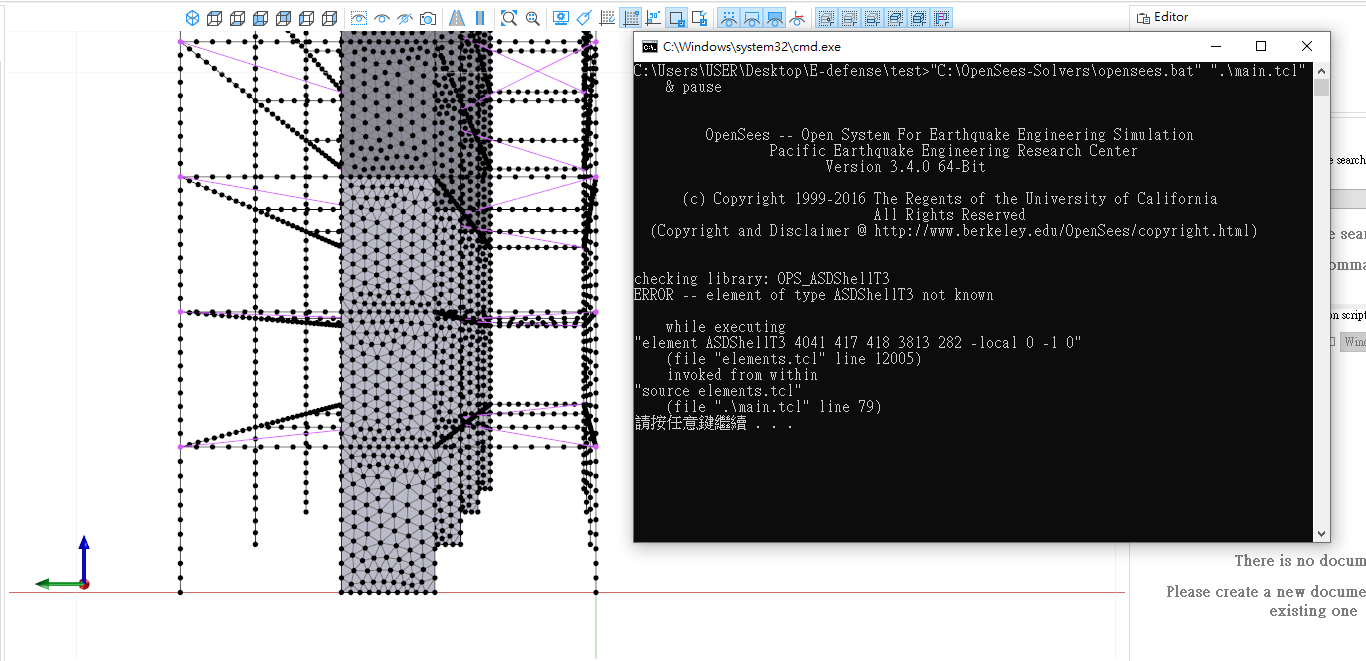Click the blue tag label icon

(x=584, y=18)
